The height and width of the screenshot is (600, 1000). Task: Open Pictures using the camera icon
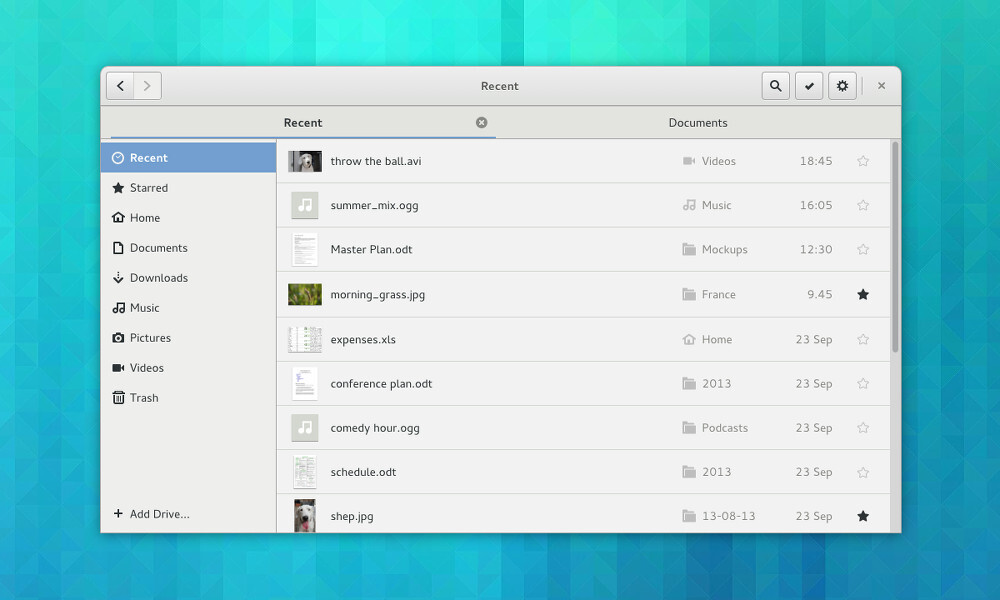tap(149, 338)
